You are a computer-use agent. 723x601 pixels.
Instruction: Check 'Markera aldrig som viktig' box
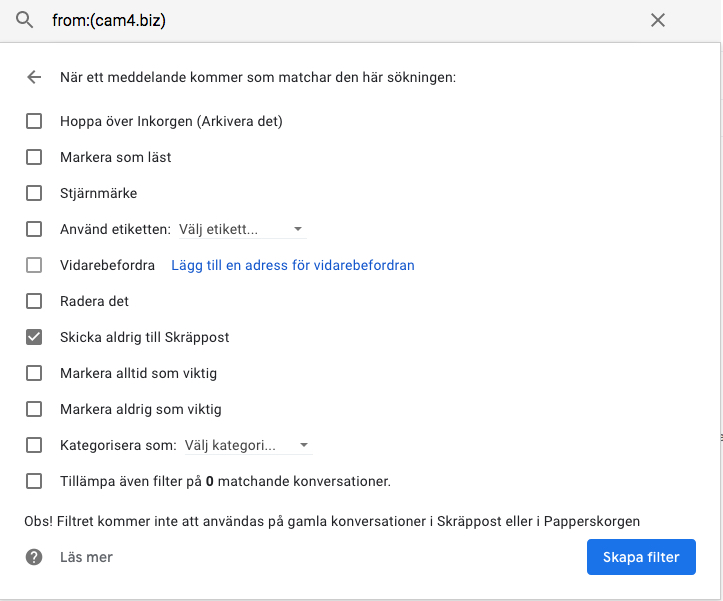tap(34, 409)
